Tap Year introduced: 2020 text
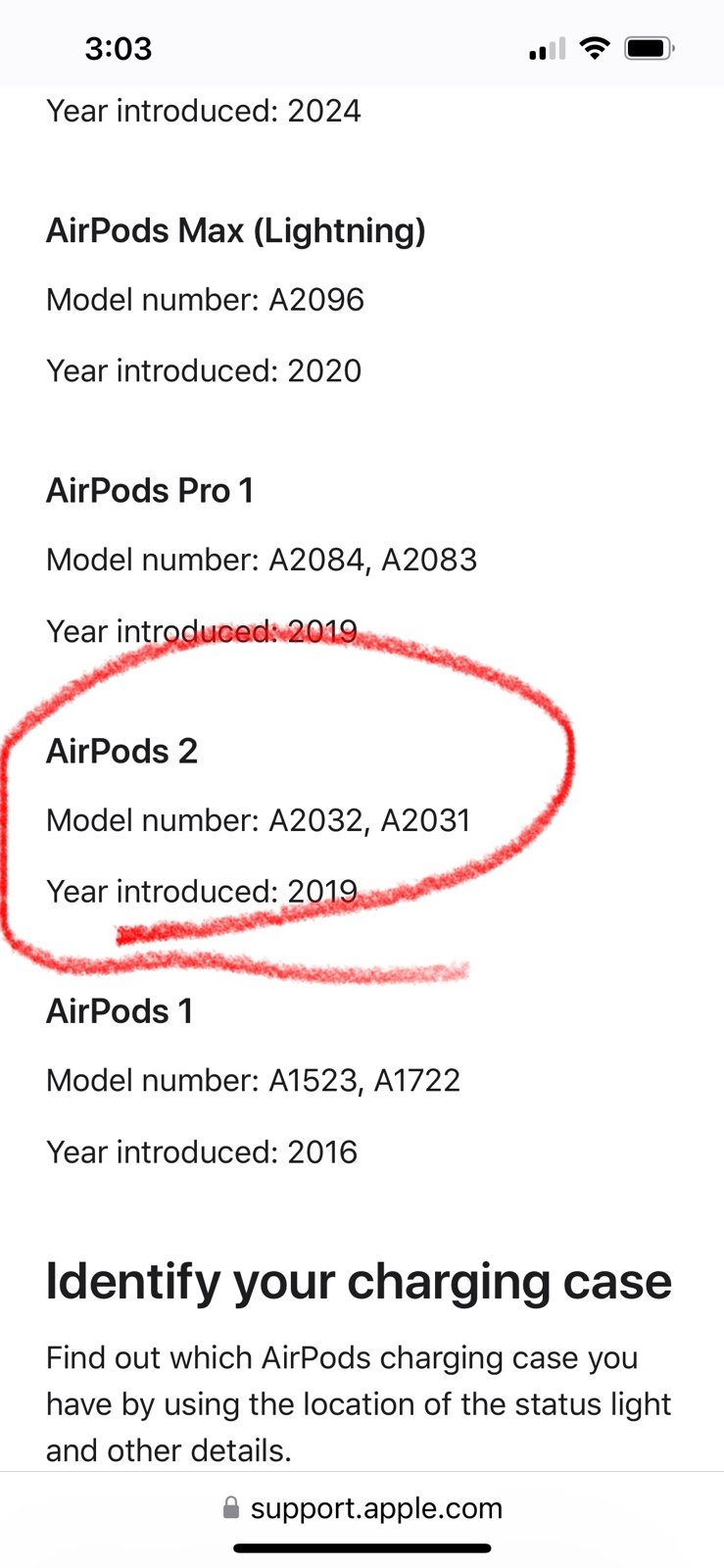 point(204,370)
